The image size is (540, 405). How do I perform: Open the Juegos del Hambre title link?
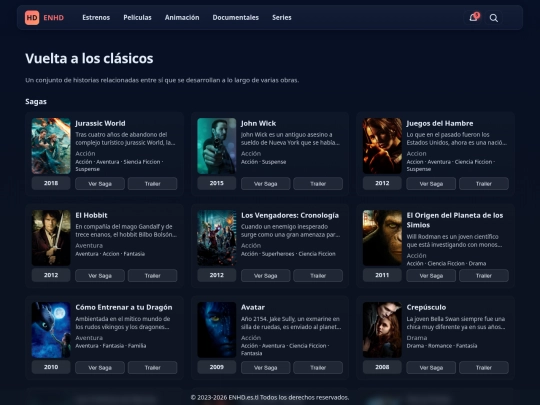pos(440,123)
